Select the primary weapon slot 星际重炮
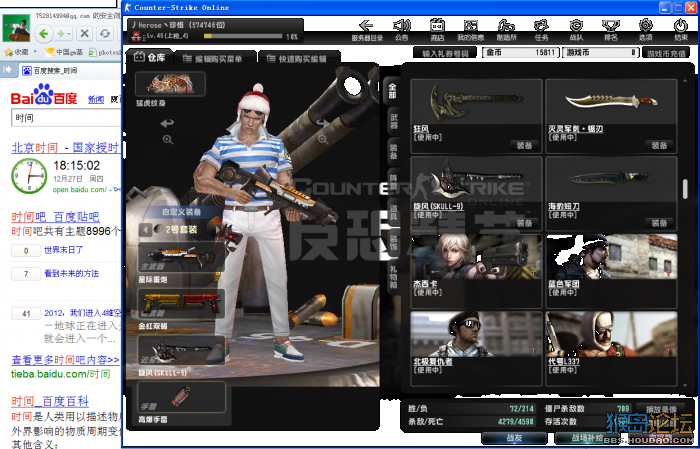This screenshot has height=449, width=700. [181, 258]
